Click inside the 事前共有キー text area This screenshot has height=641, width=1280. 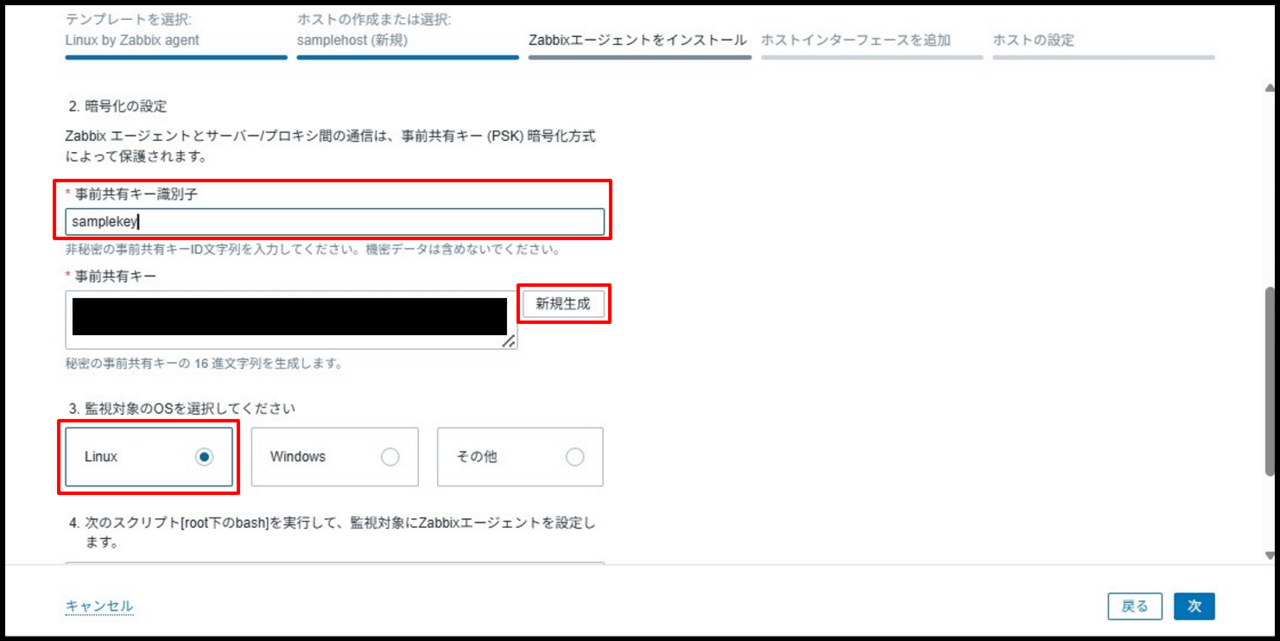[x=290, y=319]
